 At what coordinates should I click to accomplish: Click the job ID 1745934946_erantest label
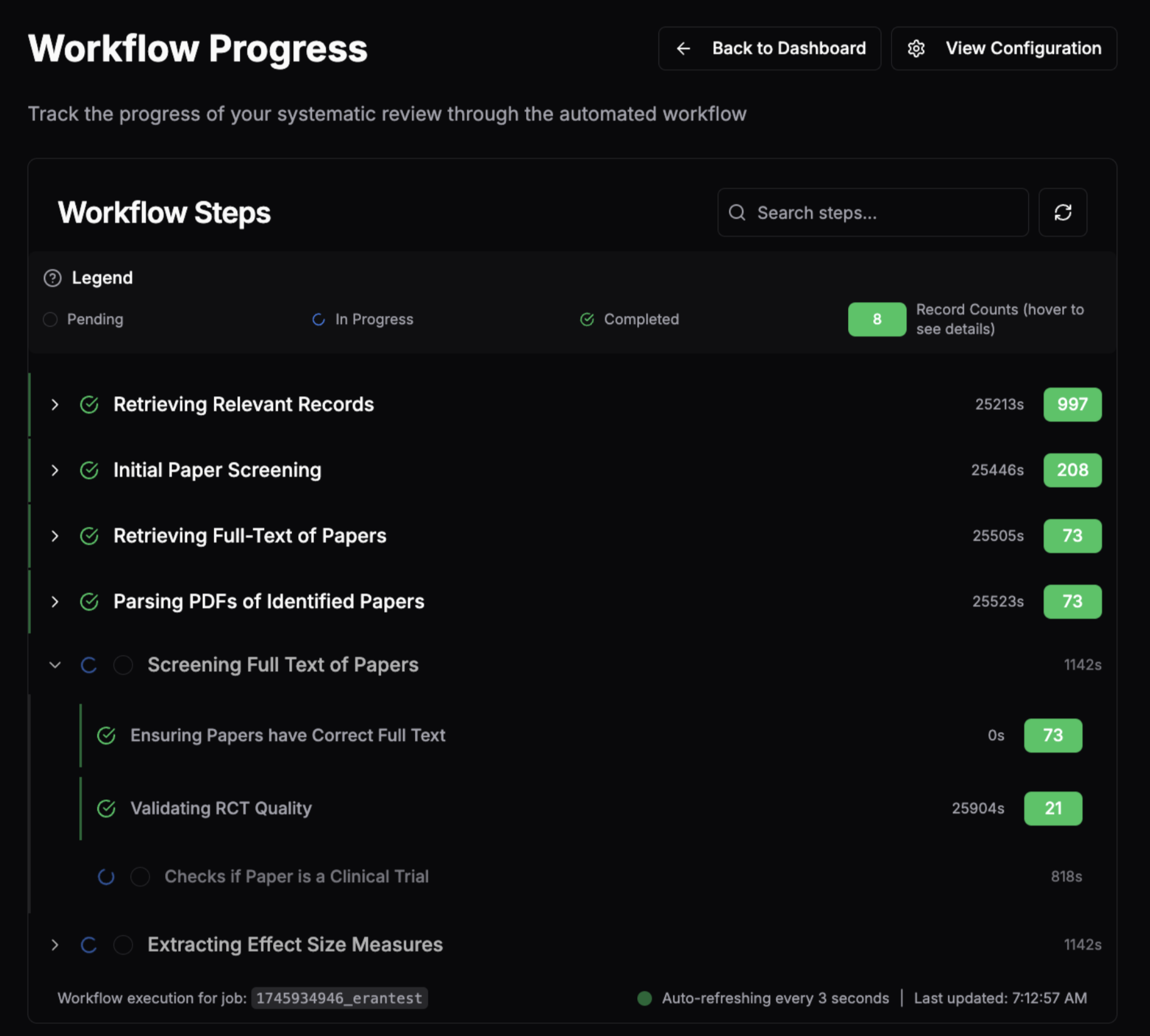[339, 998]
